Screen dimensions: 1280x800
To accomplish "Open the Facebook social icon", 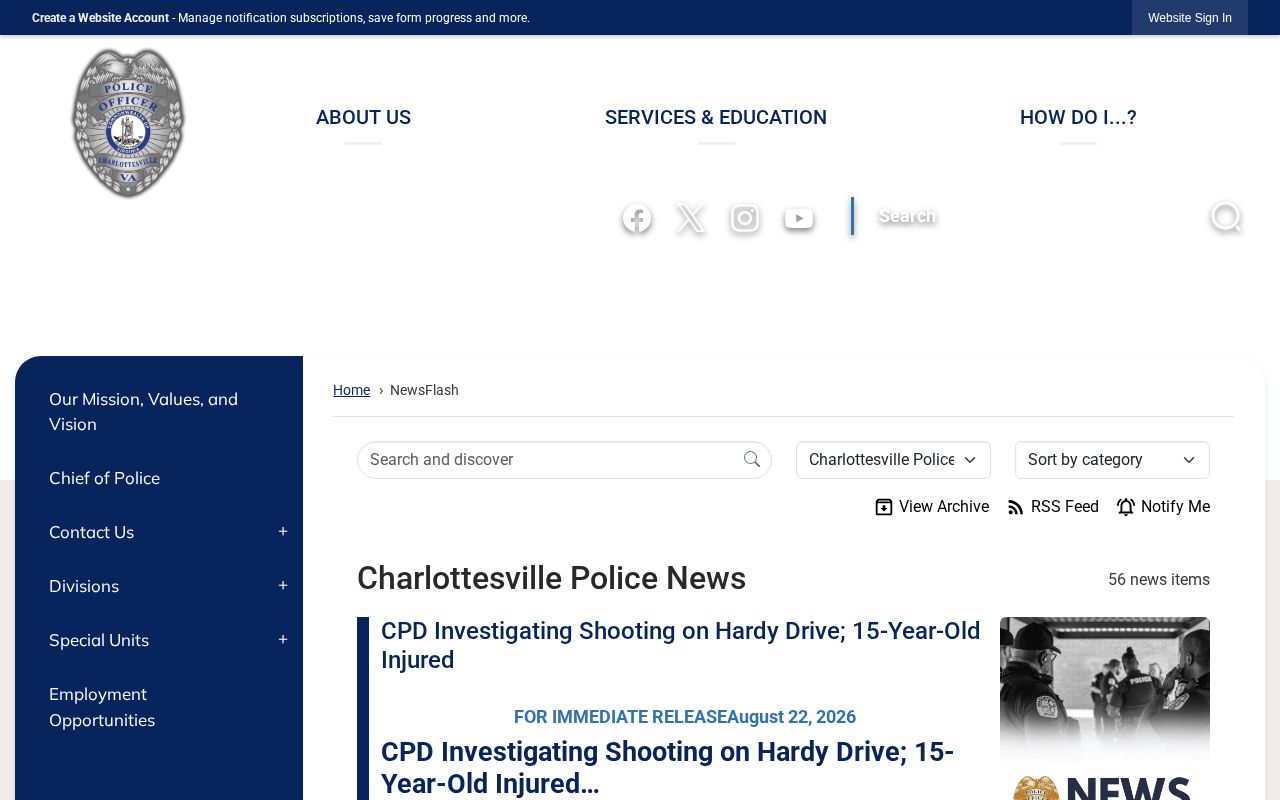I will click(637, 218).
